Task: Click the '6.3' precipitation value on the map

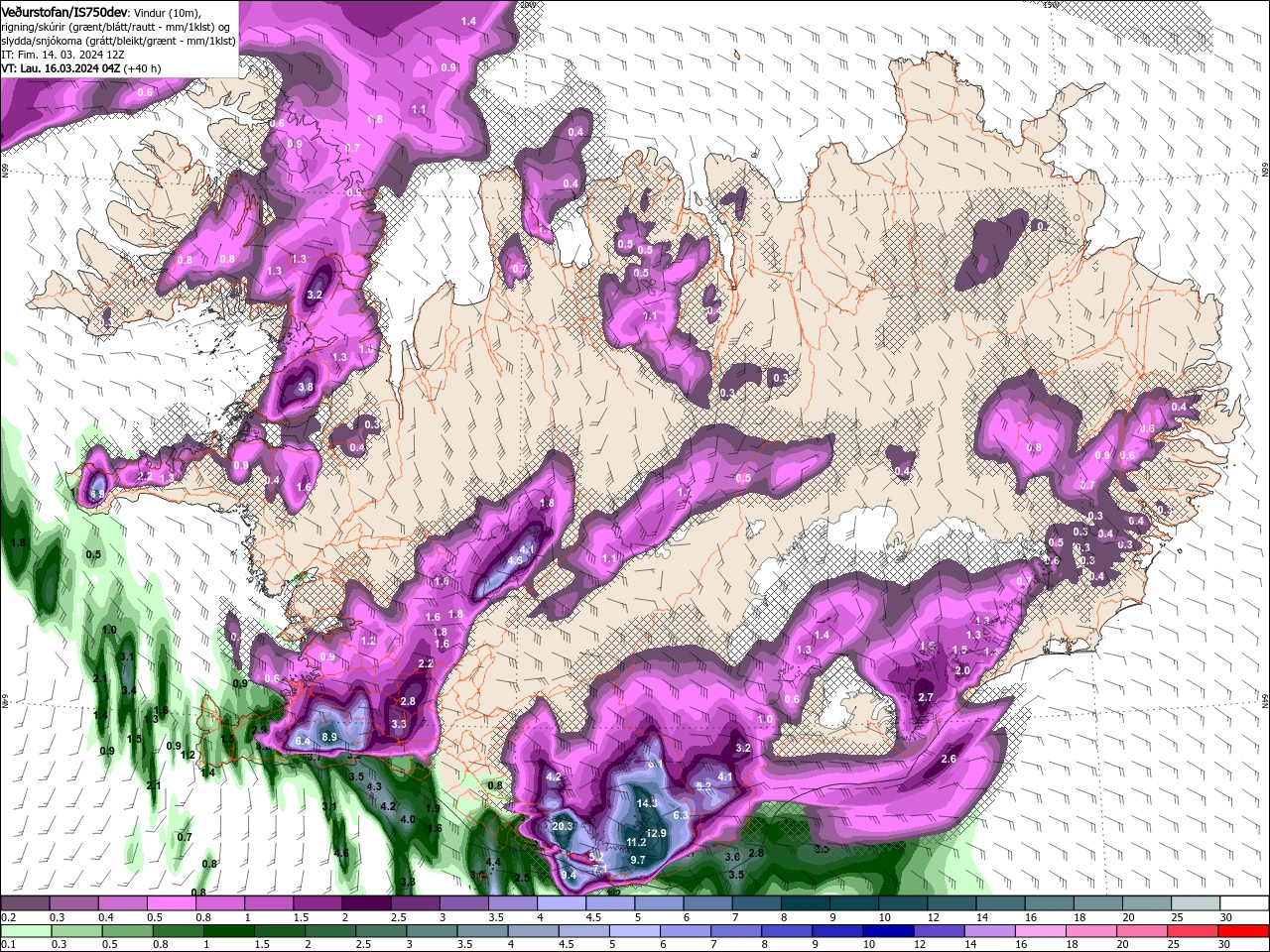Action: [x=681, y=815]
